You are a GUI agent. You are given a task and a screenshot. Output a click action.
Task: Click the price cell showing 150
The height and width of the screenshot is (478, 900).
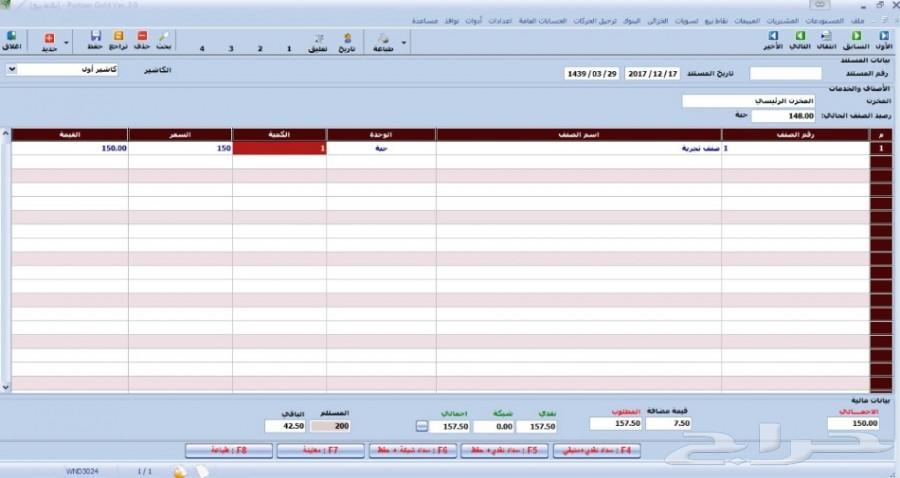(x=180, y=148)
